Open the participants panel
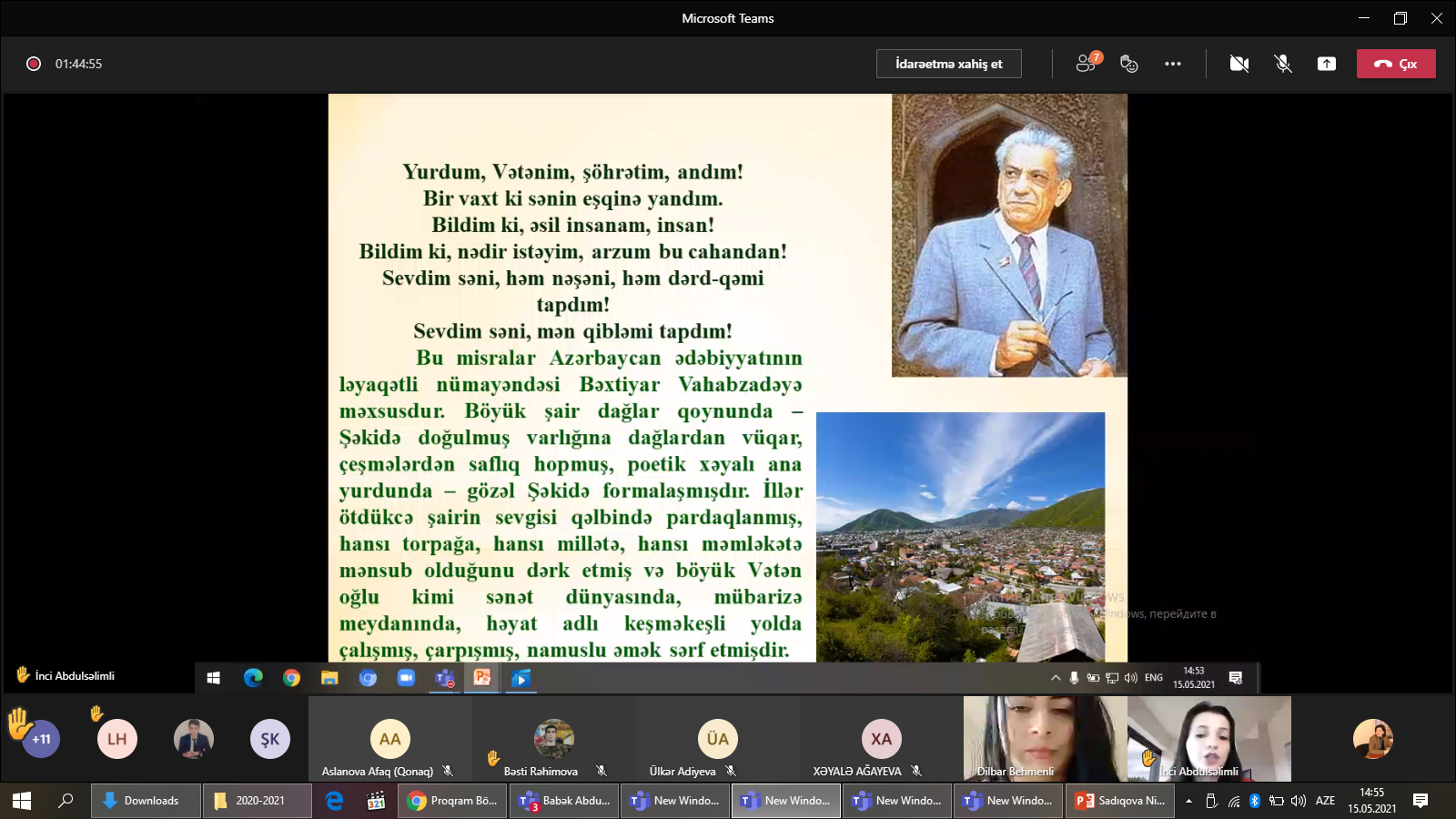Viewport: 1456px width, 819px height. 1087,63
